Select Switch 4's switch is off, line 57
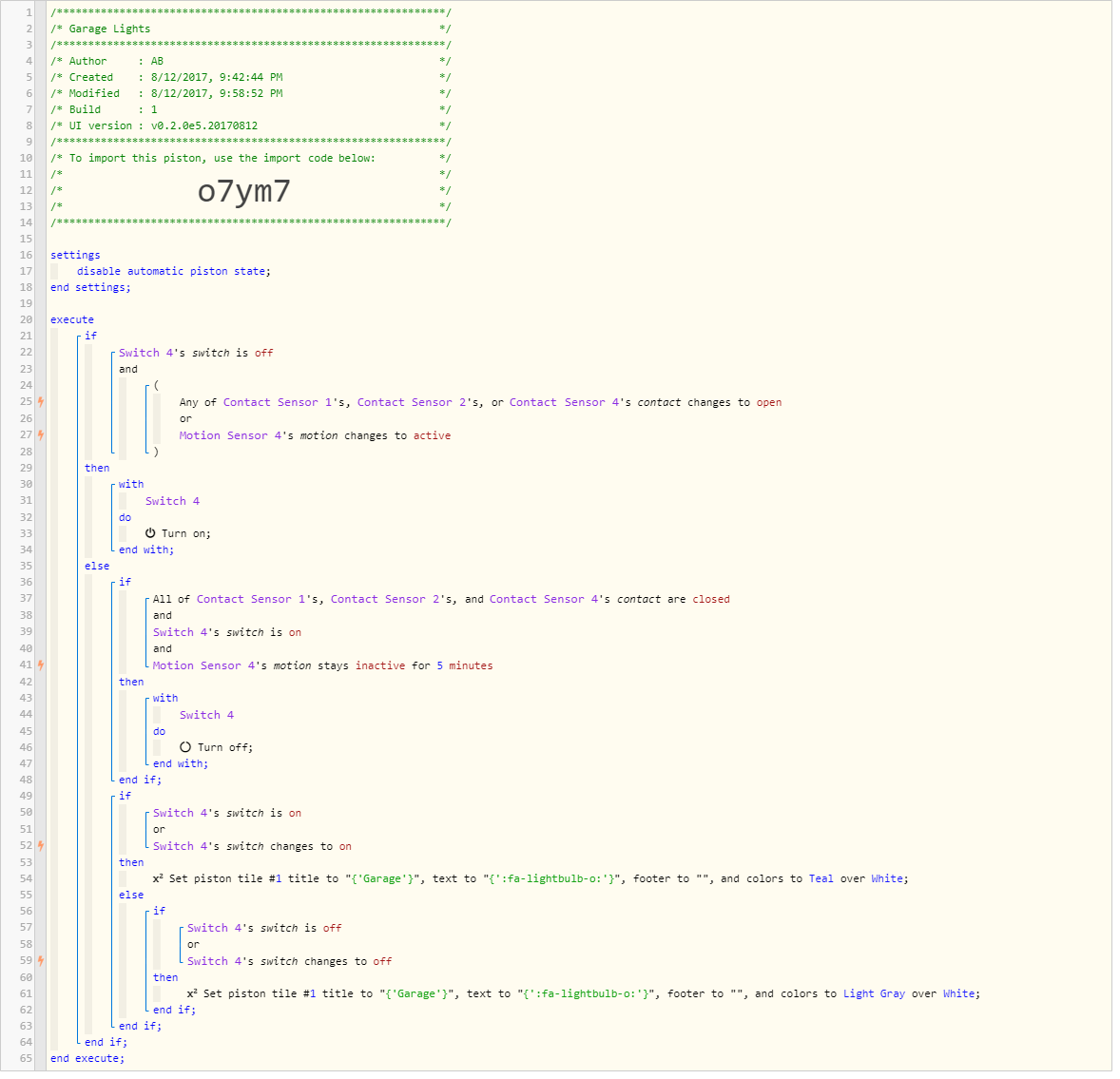1120x1079 pixels. [x=264, y=930]
